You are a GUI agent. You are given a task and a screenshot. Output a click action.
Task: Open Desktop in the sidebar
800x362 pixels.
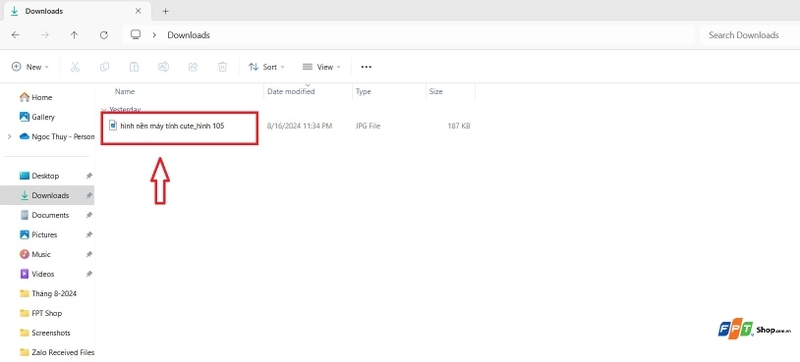[45, 176]
